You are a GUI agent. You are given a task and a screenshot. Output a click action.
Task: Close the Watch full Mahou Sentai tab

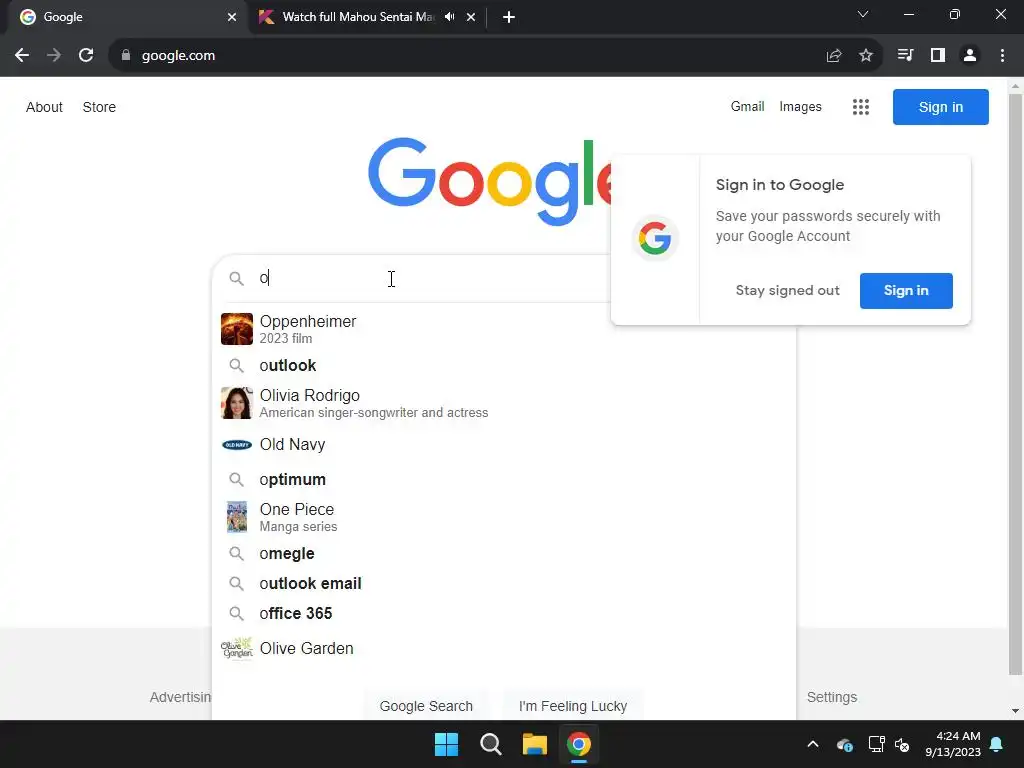[x=471, y=17]
